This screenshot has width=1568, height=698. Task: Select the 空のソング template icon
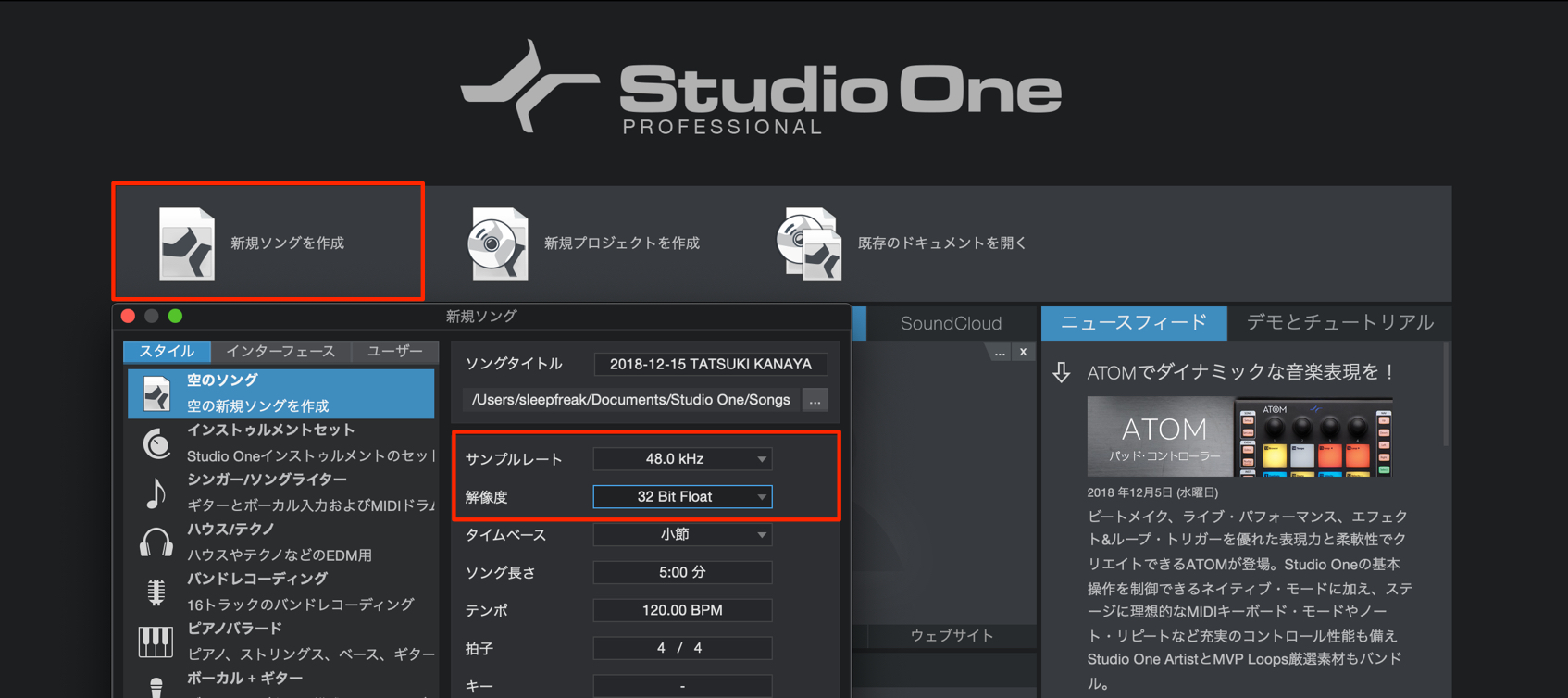pyautogui.click(x=156, y=393)
